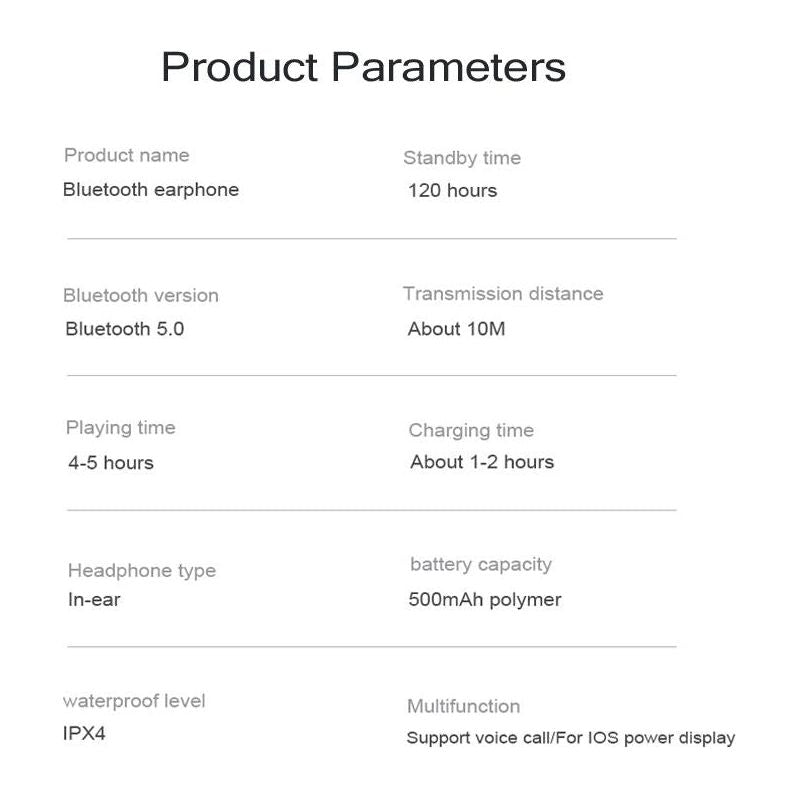The width and height of the screenshot is (800, 800).
Task: Select the "Headphone type" label
Action: [142, 571]
